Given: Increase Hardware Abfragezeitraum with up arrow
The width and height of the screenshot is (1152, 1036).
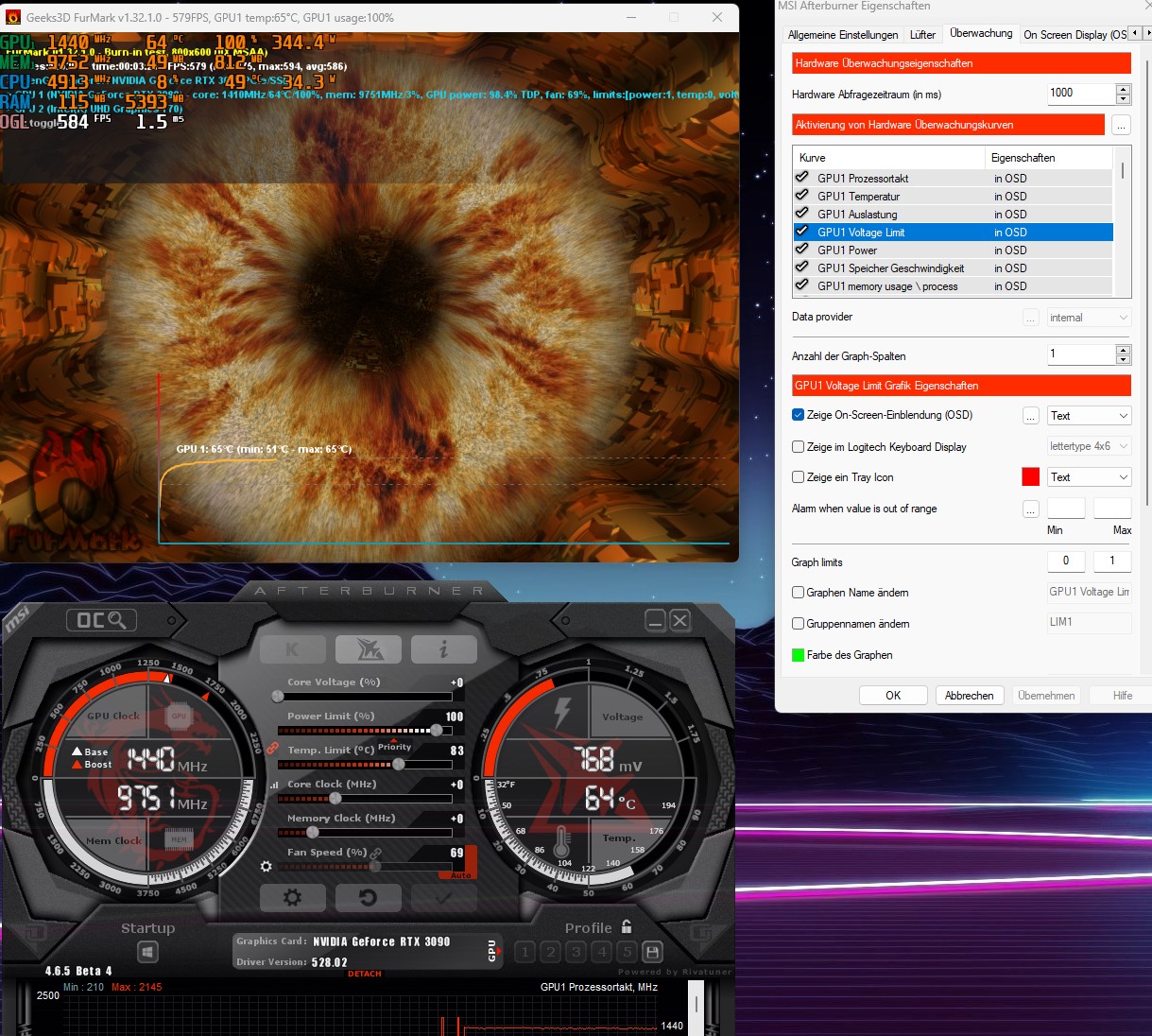Looking at the screenshot, I should tap(1123, 89).
